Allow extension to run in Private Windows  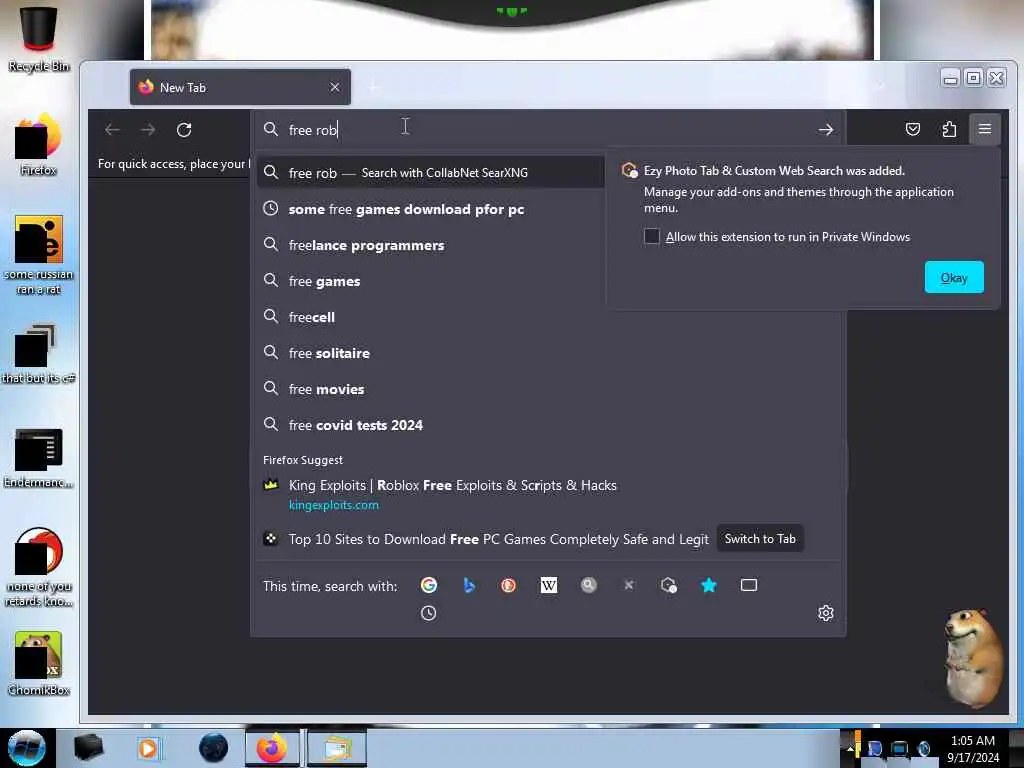[x=652, y=236]
